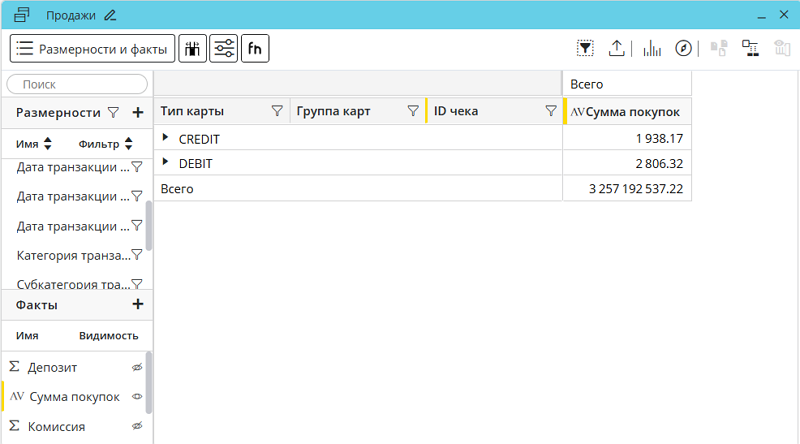This screenshot has height=444, width=800.
Task: Expand the DEBIT row
Action: coord(166,163)
